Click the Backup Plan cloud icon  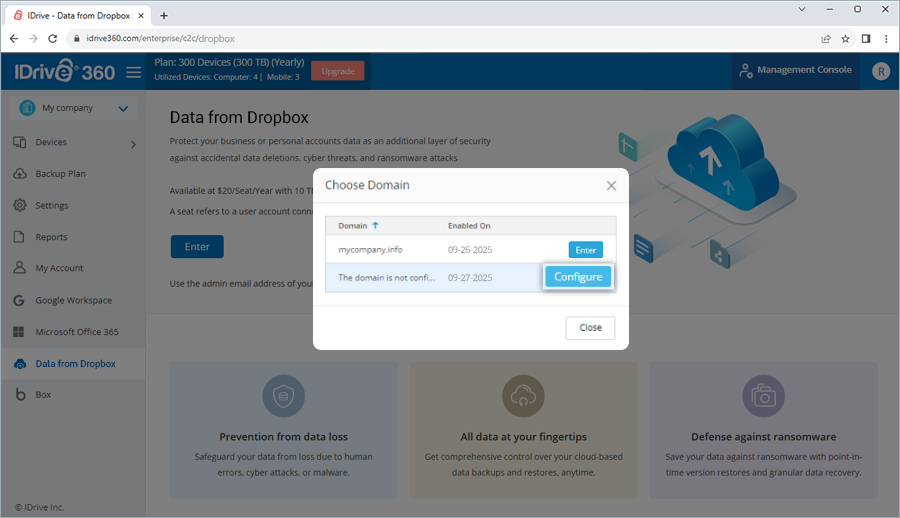click(x=20, y=173)
